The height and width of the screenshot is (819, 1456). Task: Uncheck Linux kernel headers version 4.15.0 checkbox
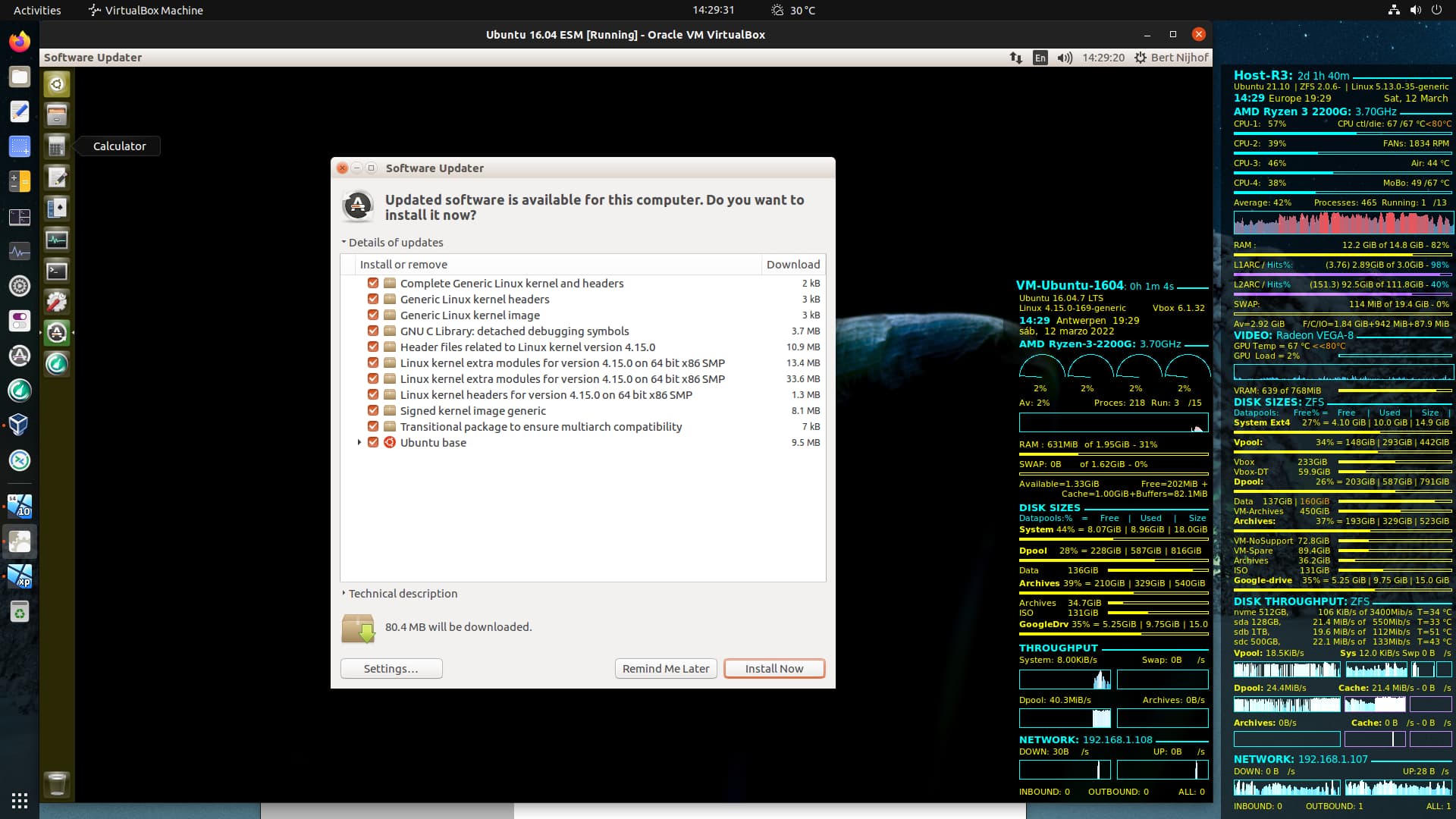click(372, 394)
